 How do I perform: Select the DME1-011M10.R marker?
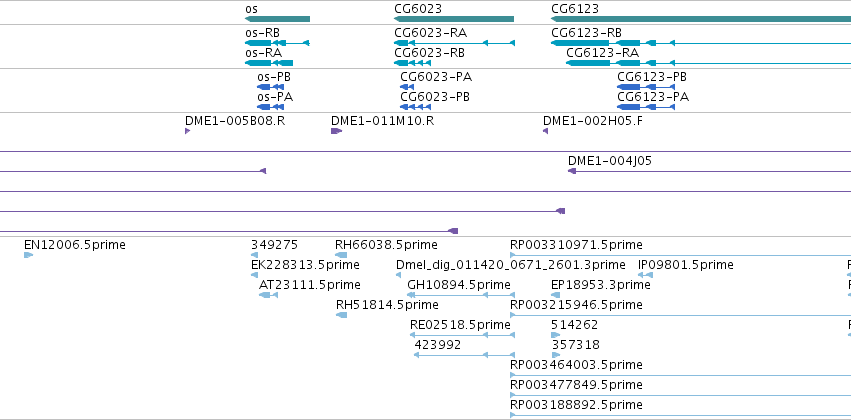point(336,131)
